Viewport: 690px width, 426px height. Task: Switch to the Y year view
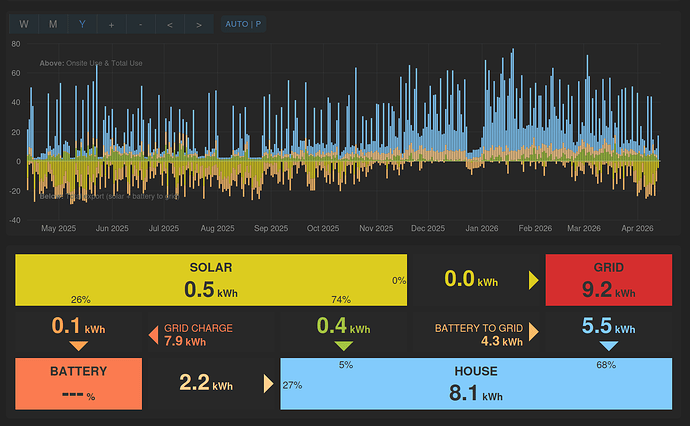coord(82,24)
